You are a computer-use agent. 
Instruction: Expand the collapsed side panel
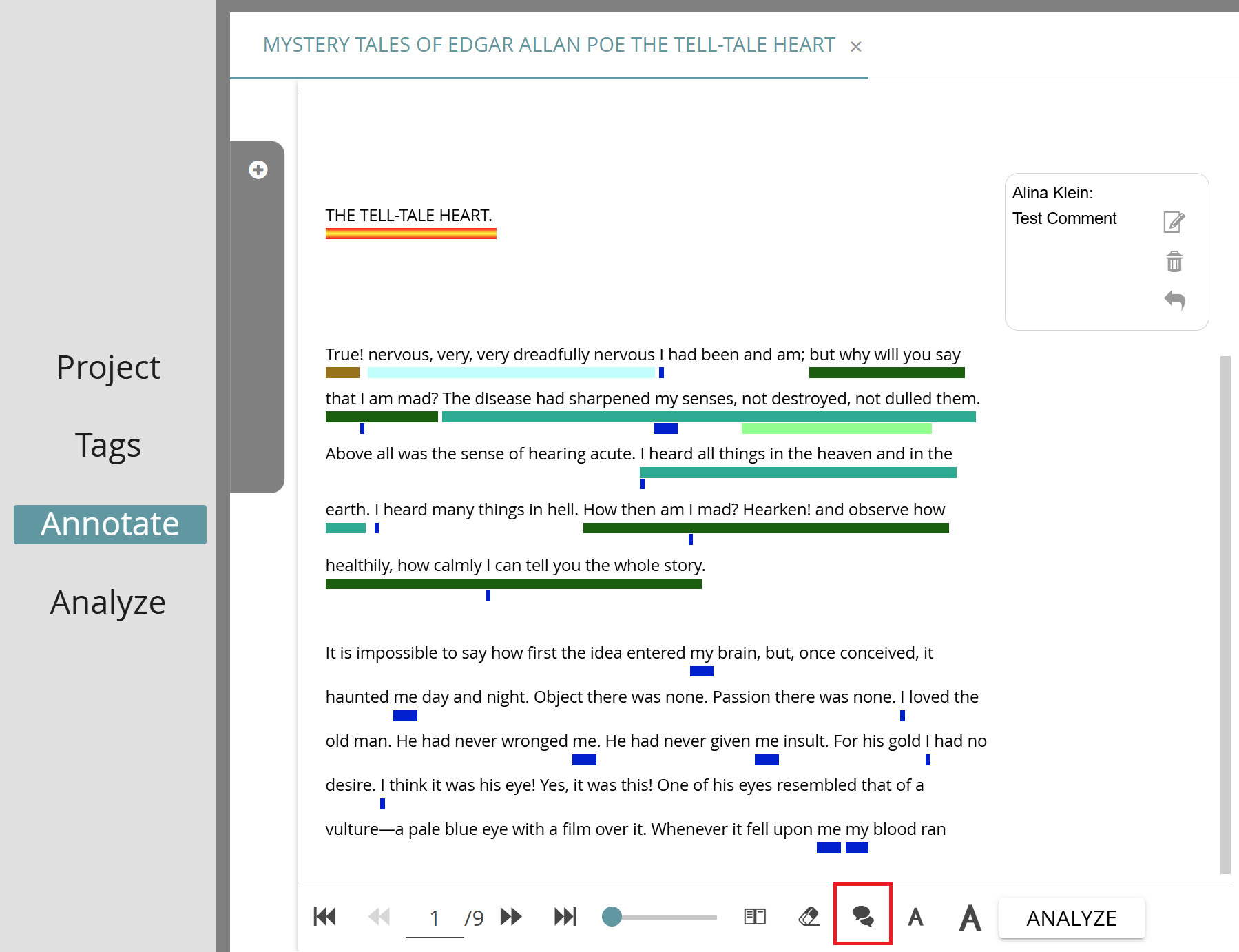click(x=258, y=169)
